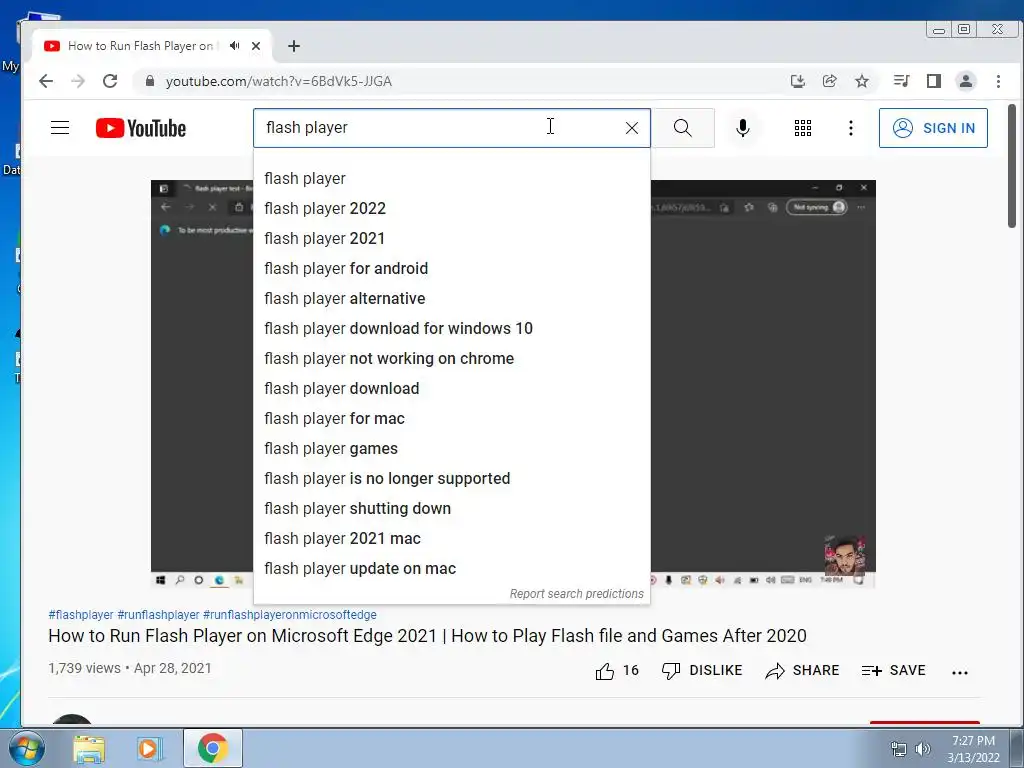The height and width of the screenshot is (768, 1024).
Task: Select 'flash player 2021 mac' suggestion
Action: point(452,539)
